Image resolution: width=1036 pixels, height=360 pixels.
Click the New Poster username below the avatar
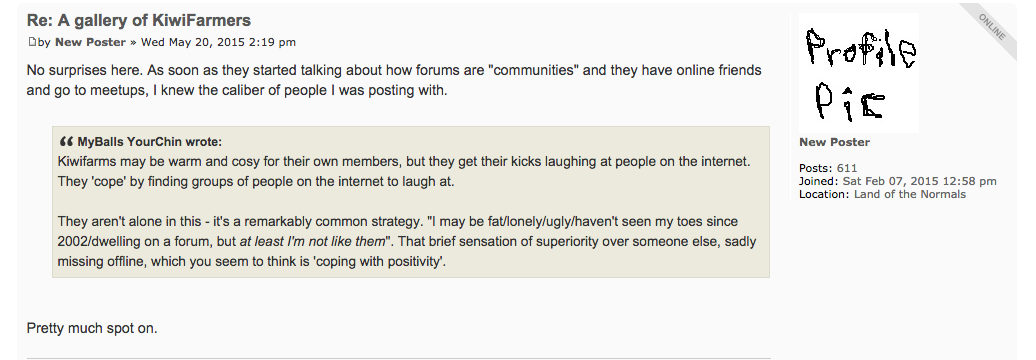point(834,142)
